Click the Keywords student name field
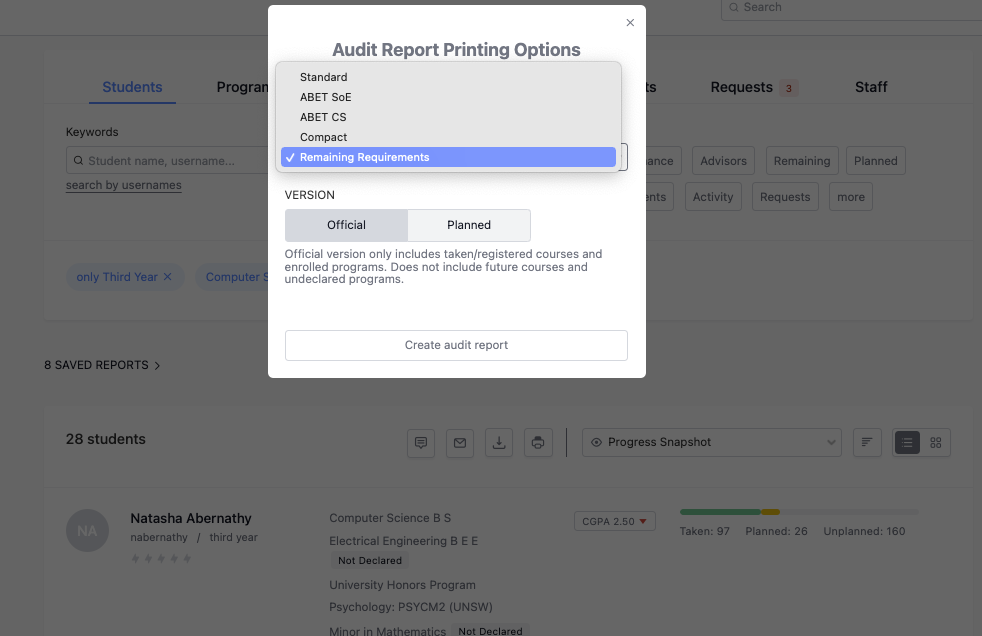This screenshot has height=636, width=982. [x=168, y=161]
